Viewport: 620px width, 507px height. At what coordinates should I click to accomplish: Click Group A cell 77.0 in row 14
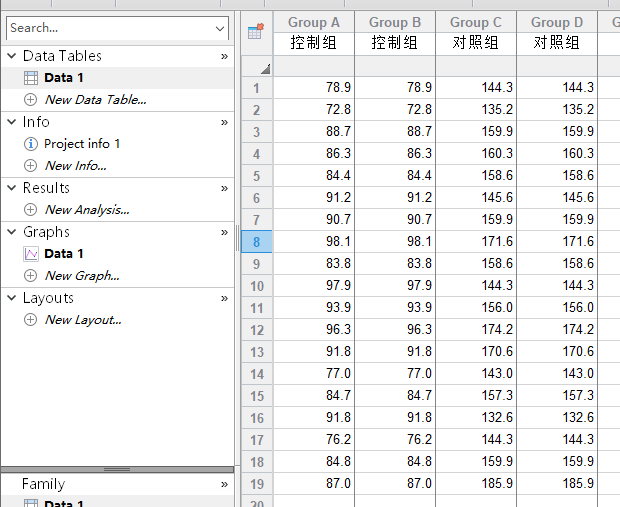pos(314,373)
